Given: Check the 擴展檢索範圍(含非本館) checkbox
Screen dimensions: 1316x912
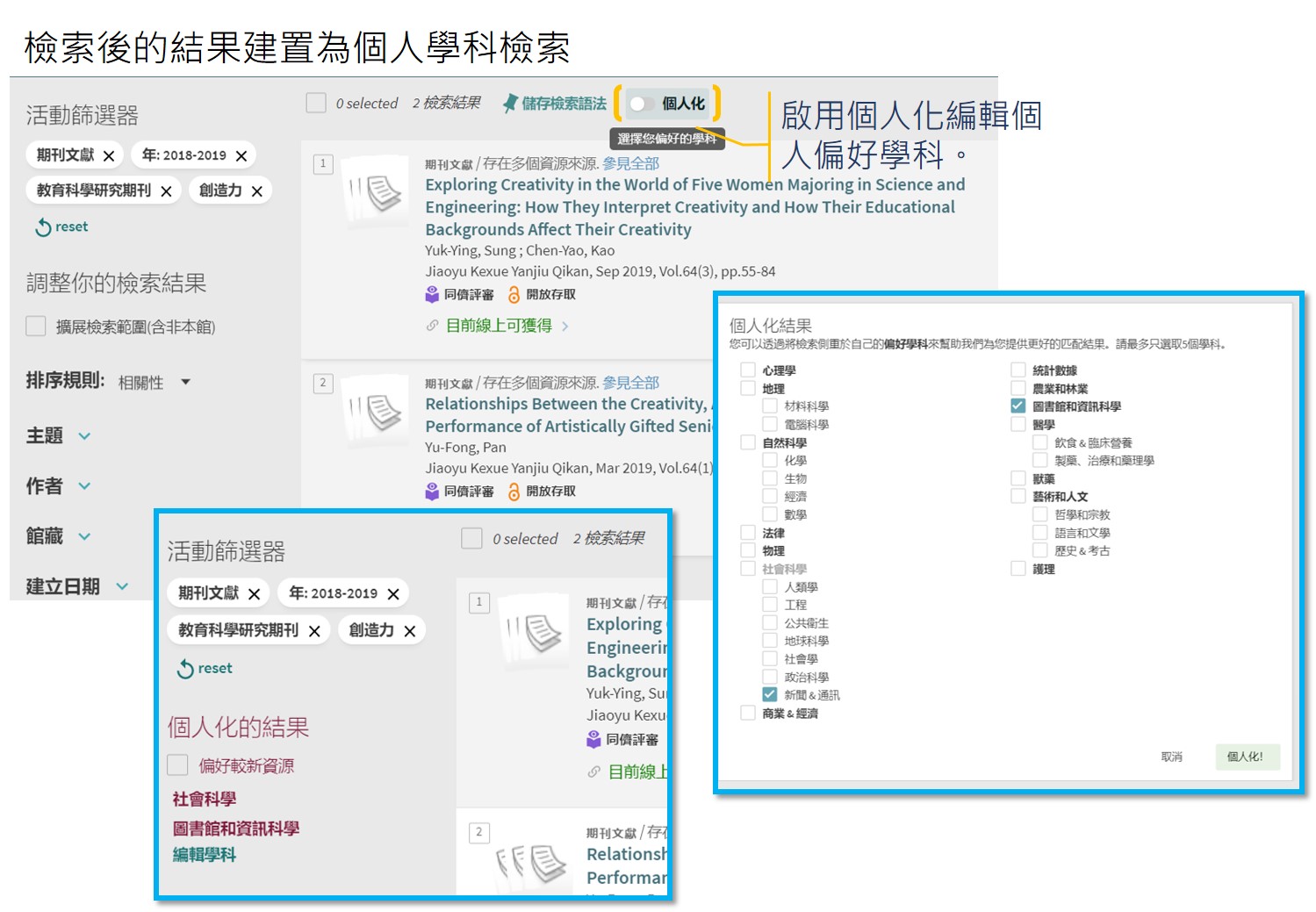Looking at the screenshot, I should (36, 327).
